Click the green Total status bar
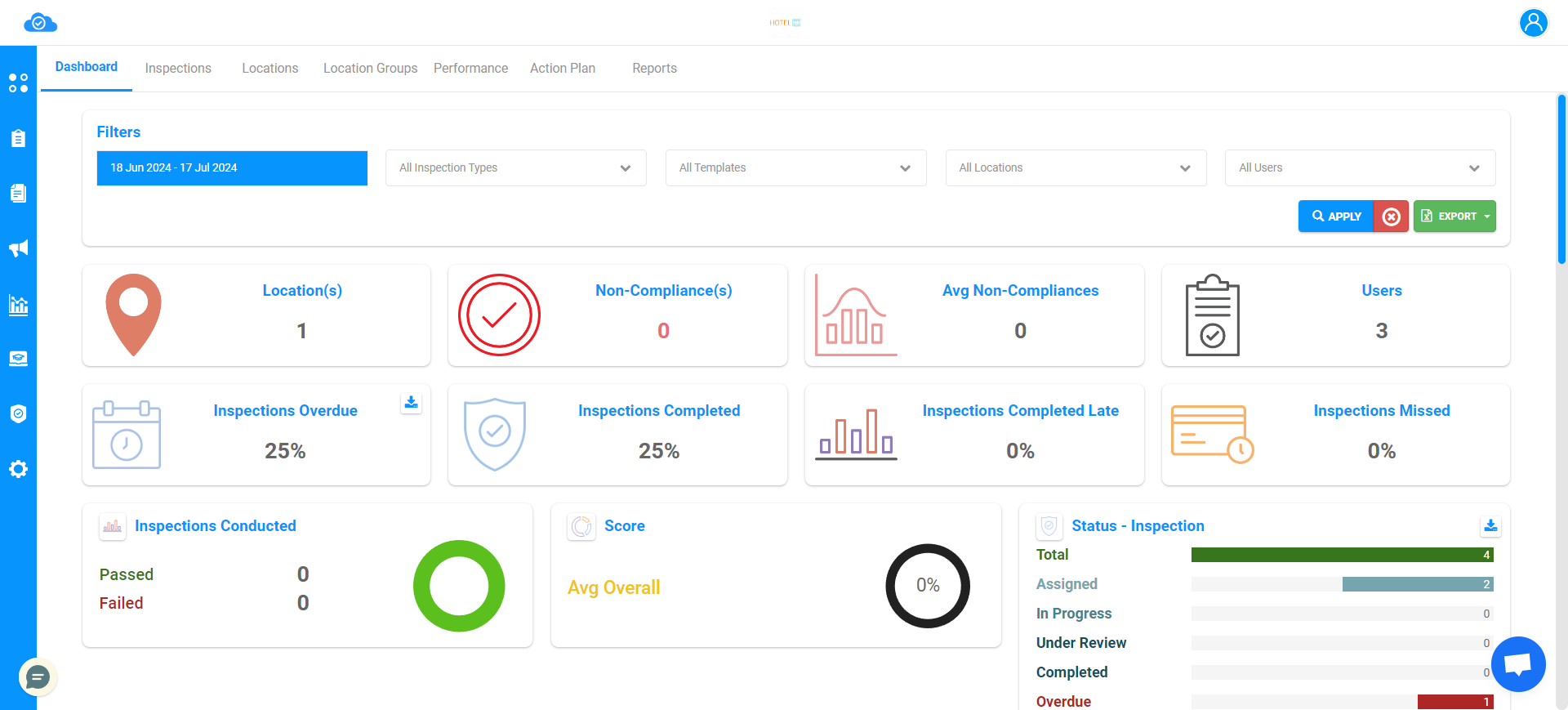The width and height of the screenshot is (1568, 710). tap(1342, 556)
